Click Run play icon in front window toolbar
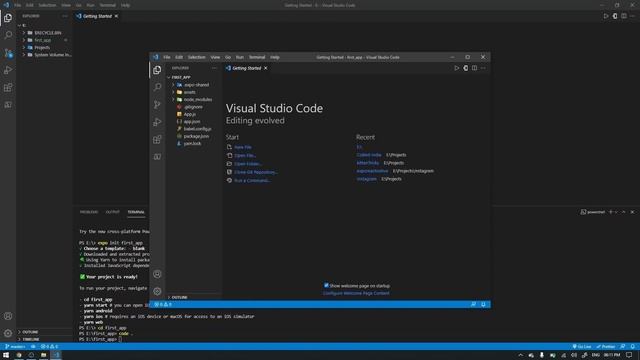The width and height of the screenshot is (640, 360). 457,68
